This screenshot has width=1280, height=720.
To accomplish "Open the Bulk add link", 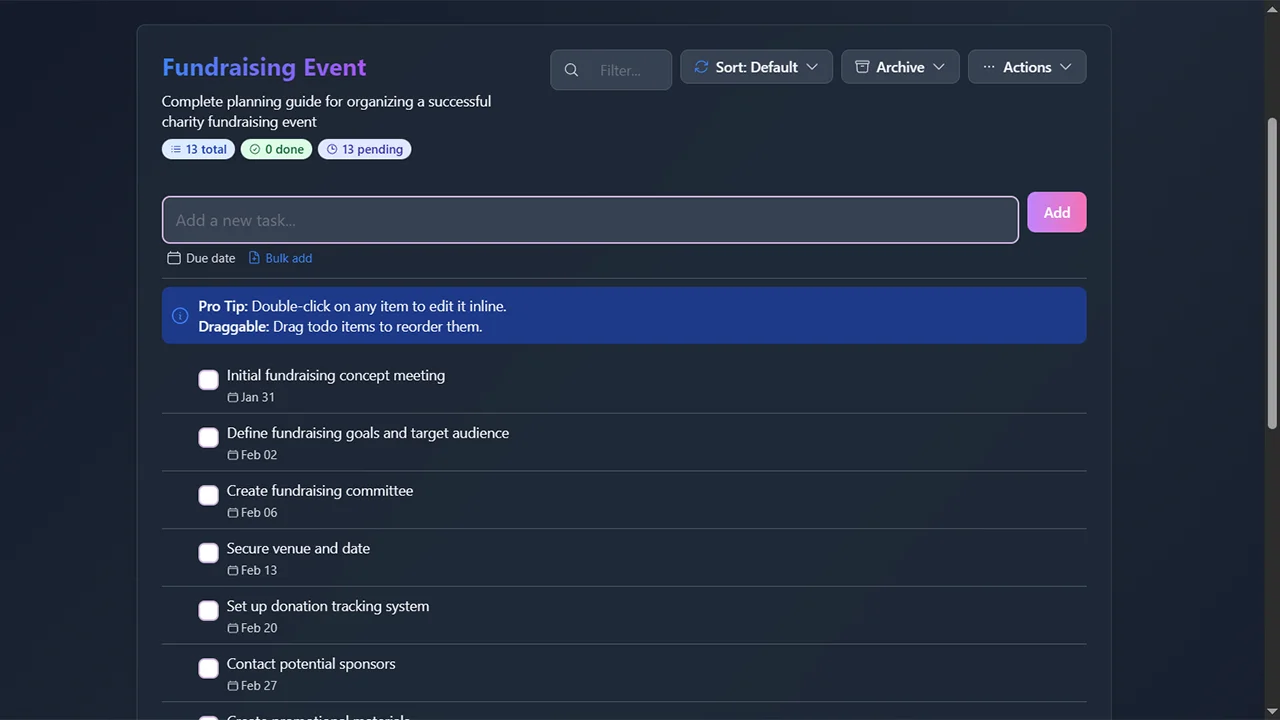I will [288, 258].
